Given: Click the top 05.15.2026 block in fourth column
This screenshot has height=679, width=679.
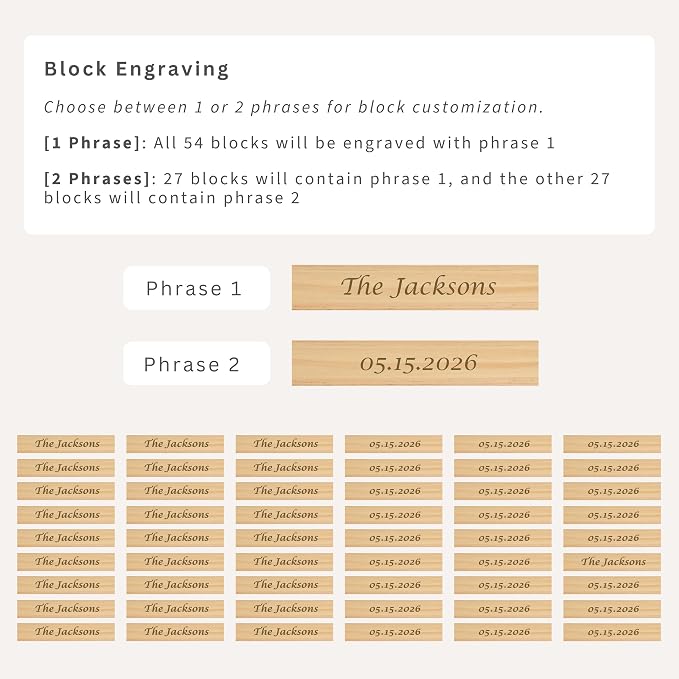Looking at the screenshot, I should coord(394,444).
